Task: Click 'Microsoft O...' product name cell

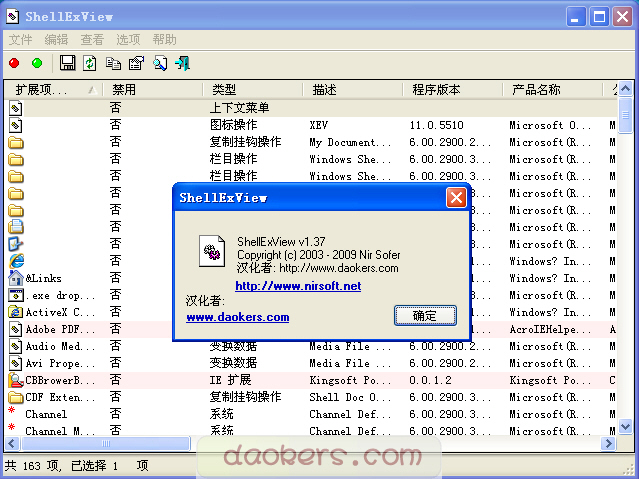Action: 550,125
